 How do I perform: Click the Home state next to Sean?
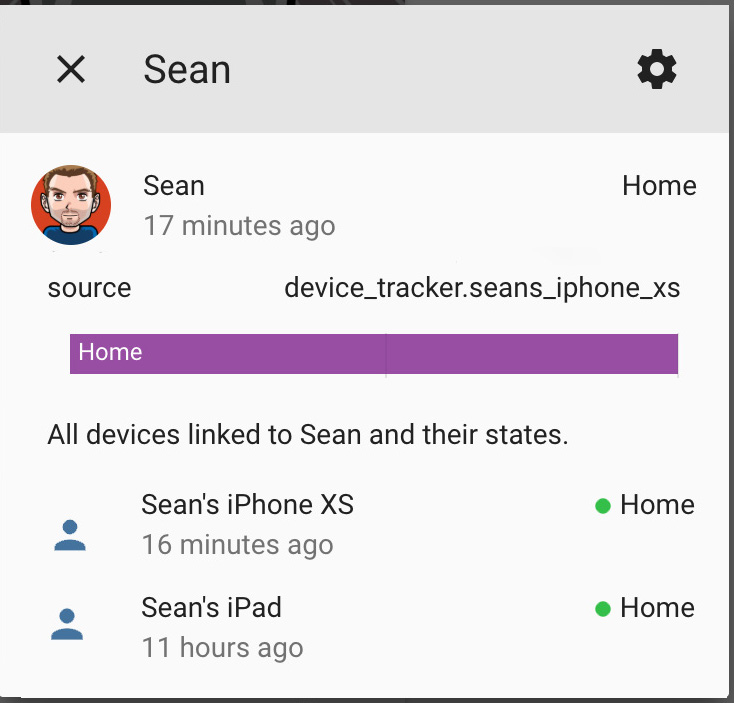pos(659,186)
